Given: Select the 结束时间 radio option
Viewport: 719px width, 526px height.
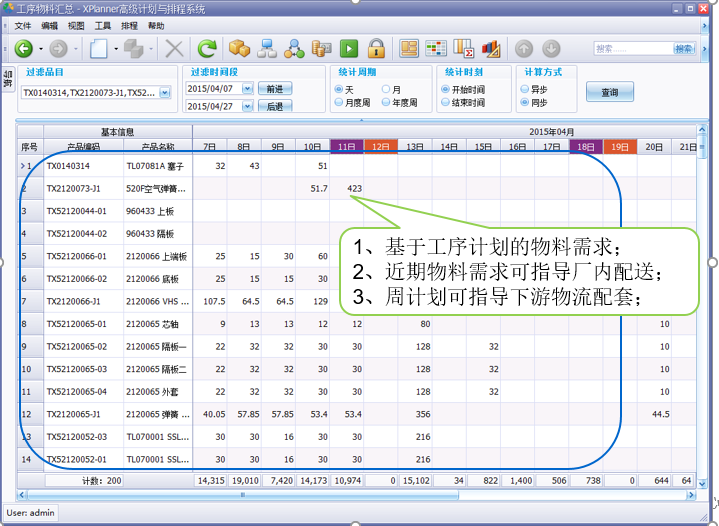Looking at the screenshot, I should click(x=445, y=103).
